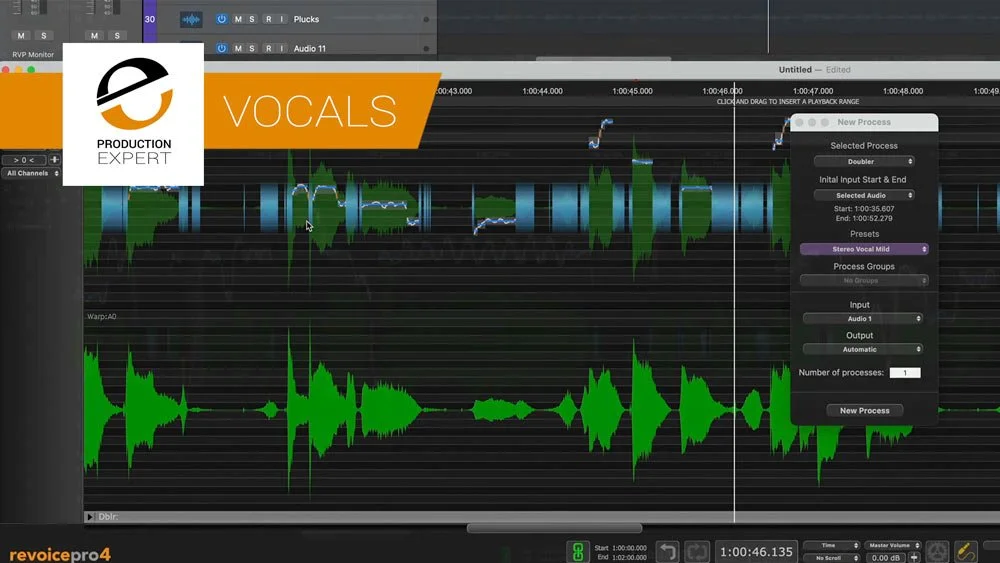Screen dimensions: 1000x563
Task: Mute the second mixer channel strip
Action: [x=94, y=36]
